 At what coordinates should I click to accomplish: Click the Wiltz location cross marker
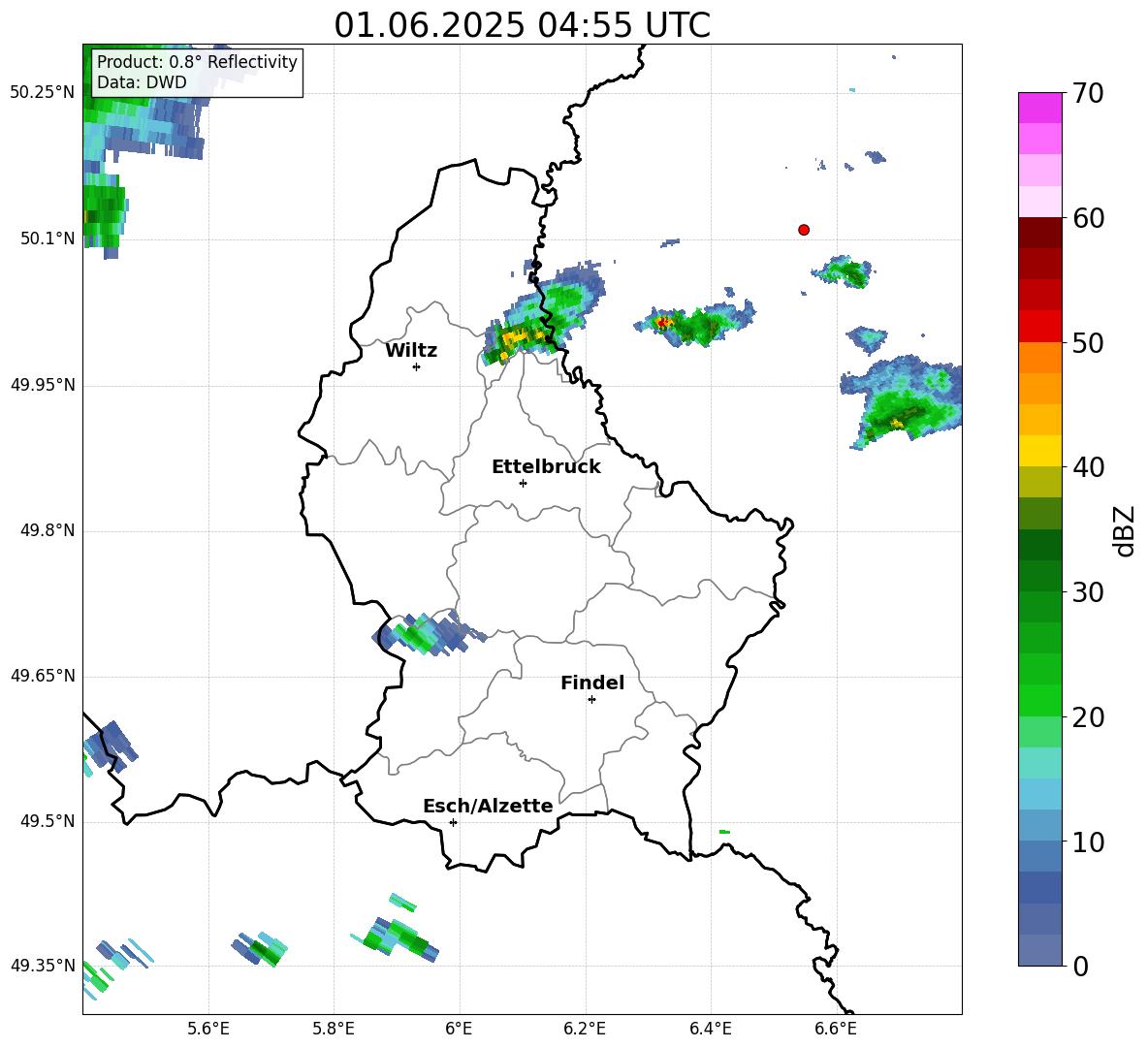[x=417, y=366]
